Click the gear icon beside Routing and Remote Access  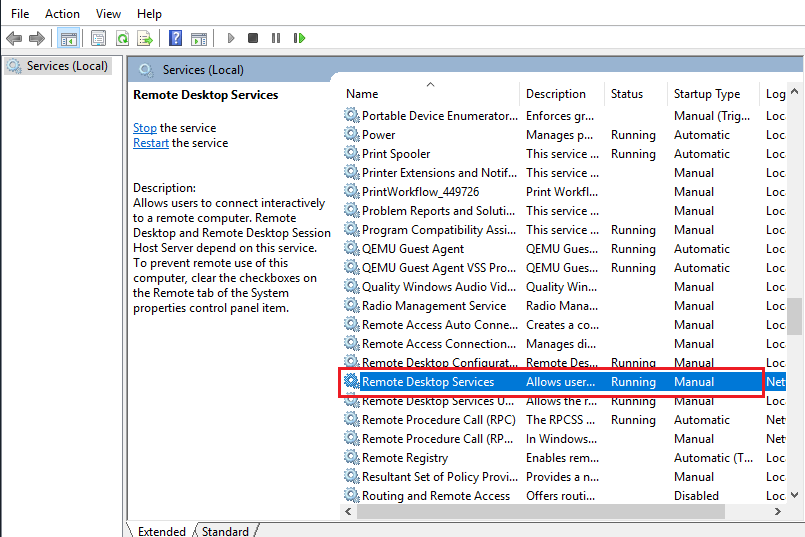tap(351, 495)
